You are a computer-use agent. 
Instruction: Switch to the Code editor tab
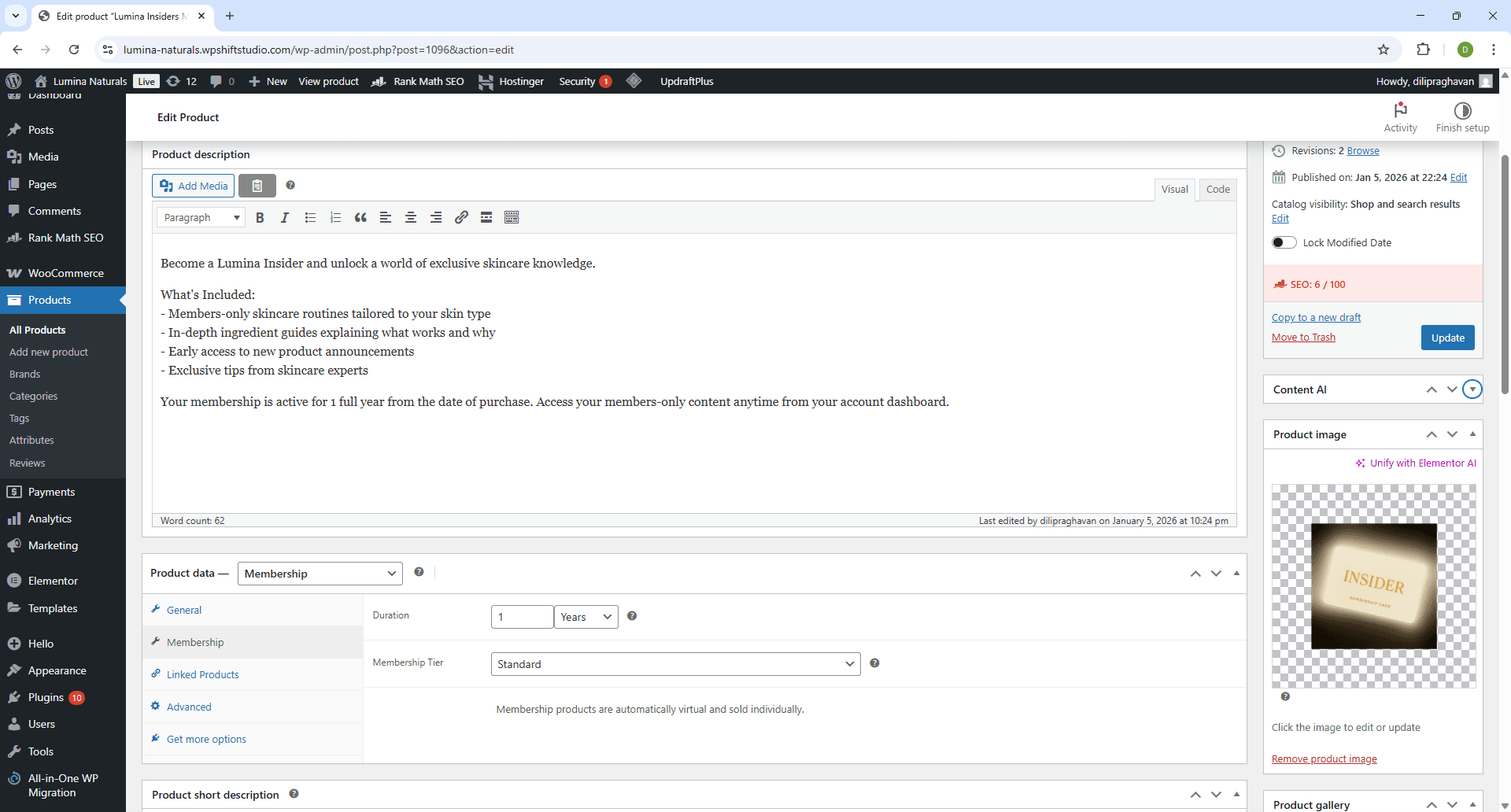[1217, 189]
